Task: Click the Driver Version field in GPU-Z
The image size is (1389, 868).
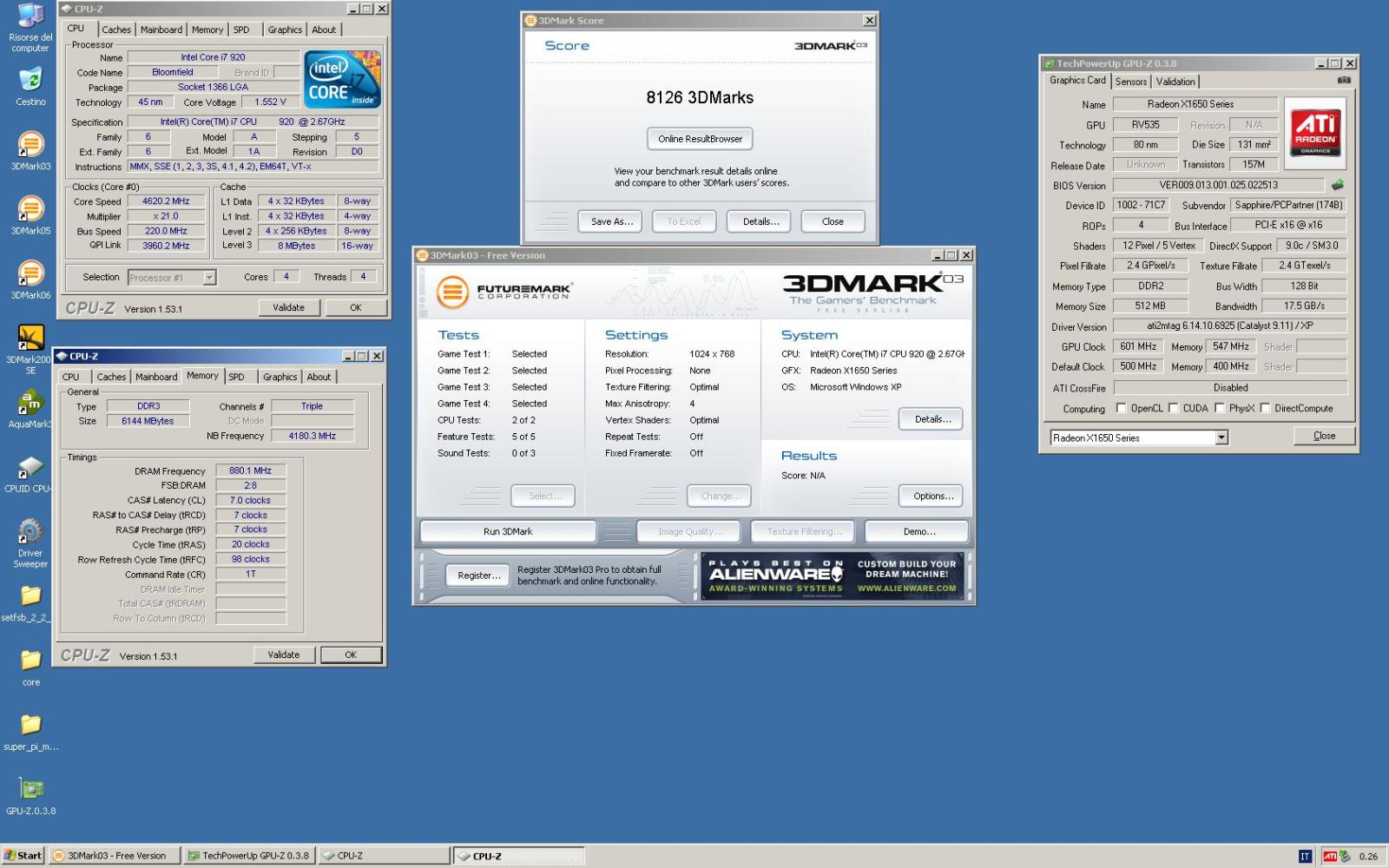Action: point(1229,326)
